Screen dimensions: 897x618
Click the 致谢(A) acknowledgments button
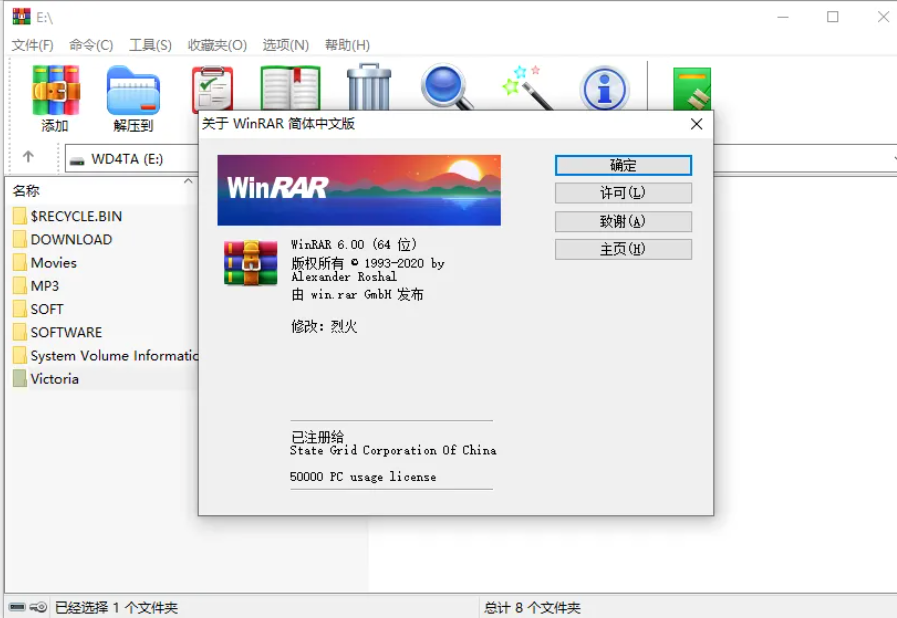click(623, 221)
